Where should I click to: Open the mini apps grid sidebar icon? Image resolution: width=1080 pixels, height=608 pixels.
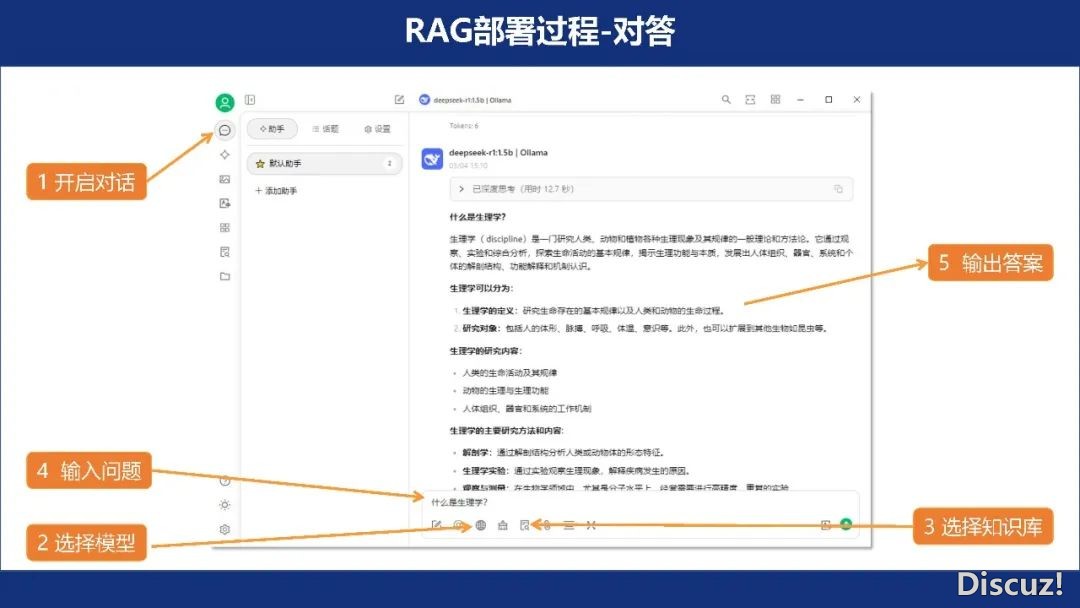click(225, 227)
